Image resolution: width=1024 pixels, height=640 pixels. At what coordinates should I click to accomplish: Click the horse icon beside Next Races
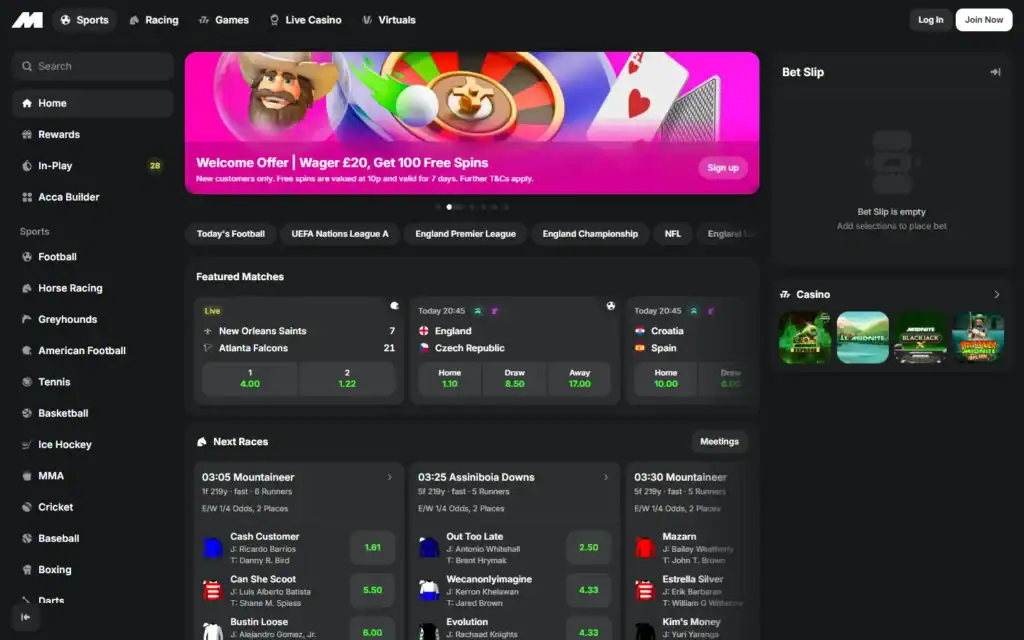tap(202, 442)
